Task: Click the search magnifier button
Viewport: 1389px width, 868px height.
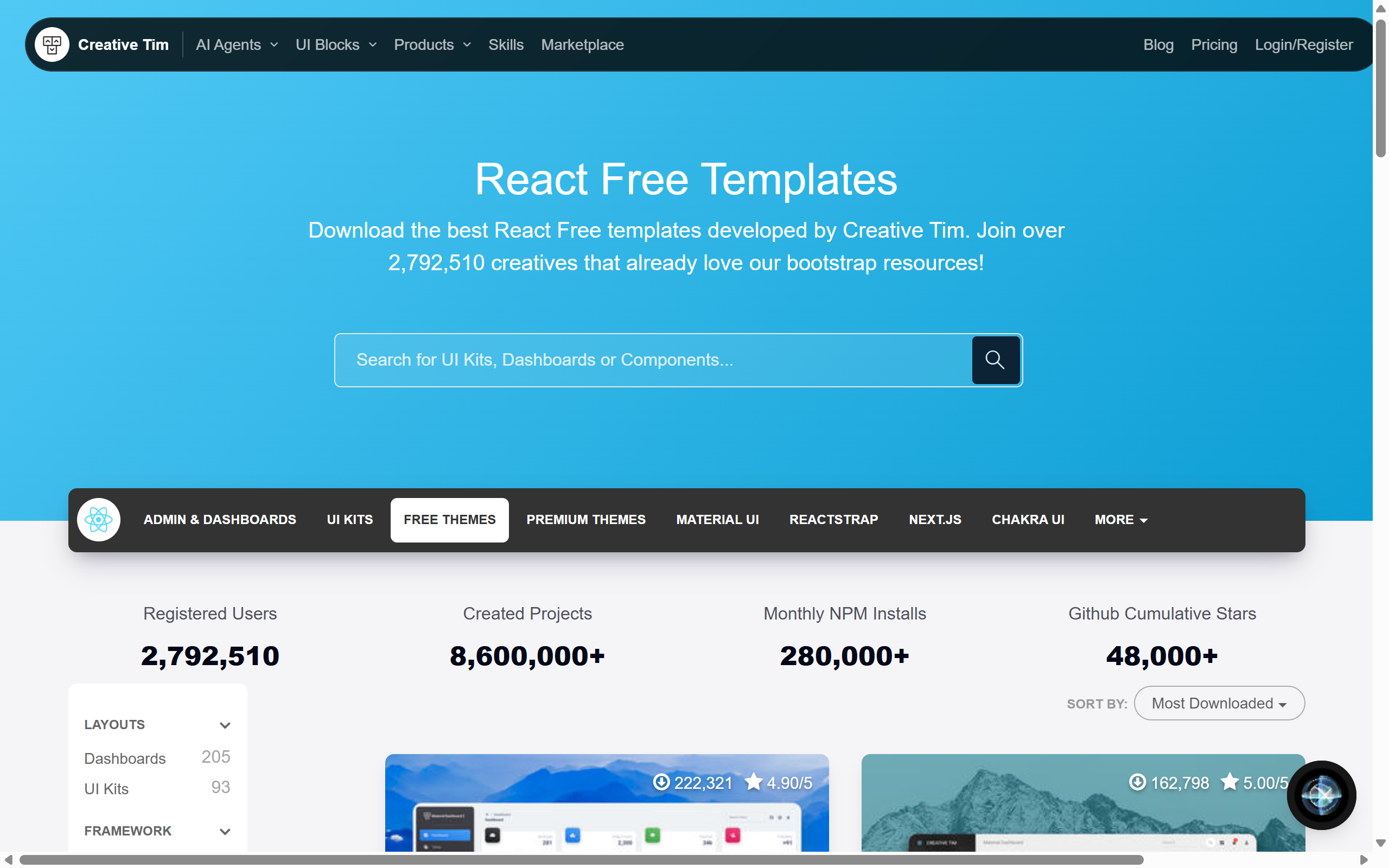Action: click(x=995, y=360)
